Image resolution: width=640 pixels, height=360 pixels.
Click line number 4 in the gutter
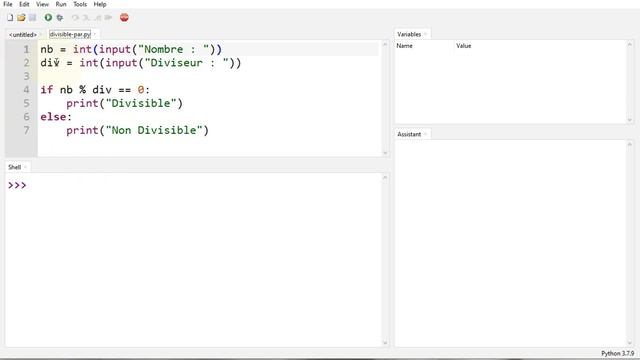pyautogui.click(x=27, y=90)
